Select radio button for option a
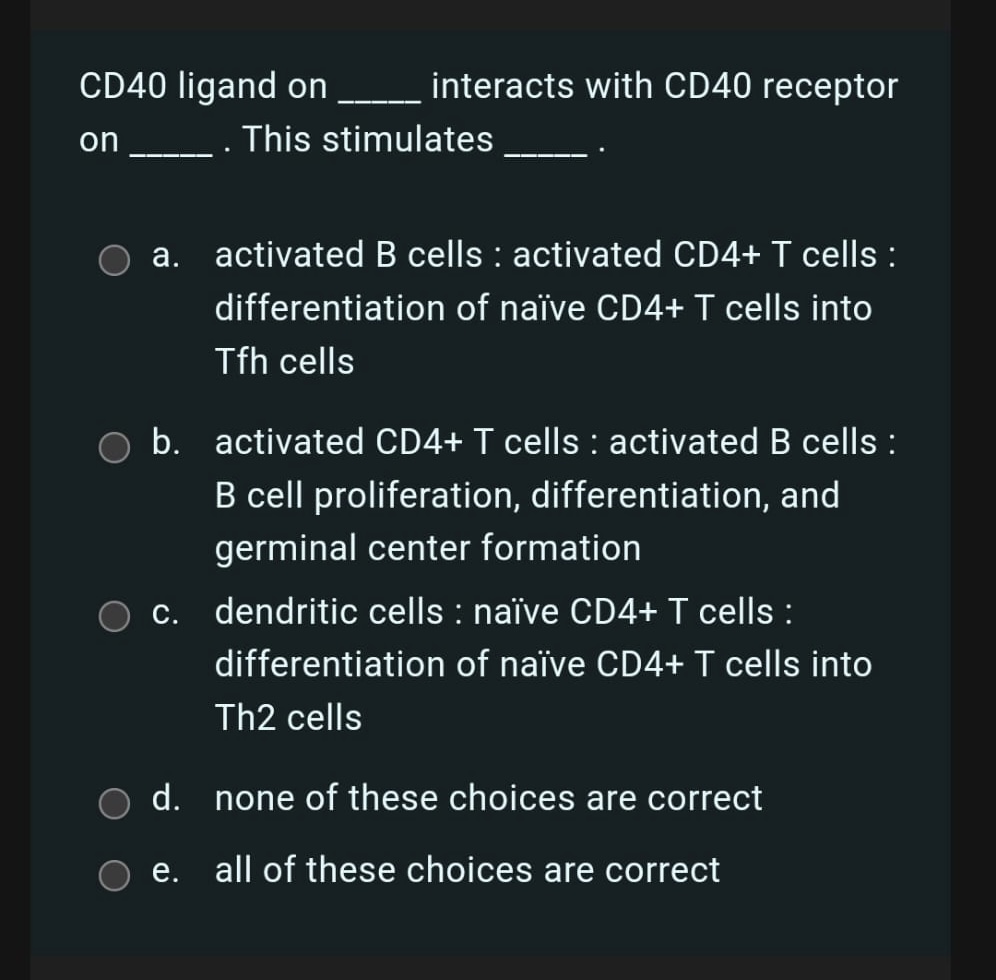 pyautogui.click(x=113, y=260)
